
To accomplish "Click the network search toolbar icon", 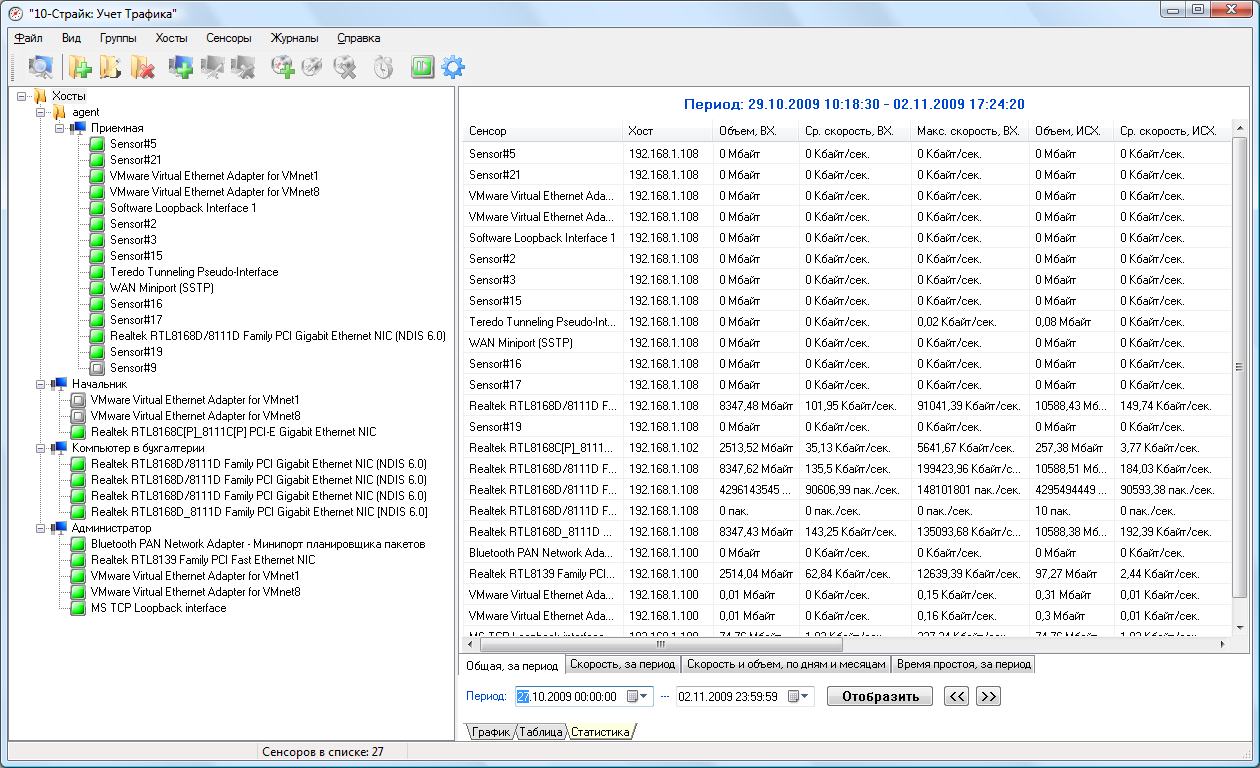I will click(41, 68).
